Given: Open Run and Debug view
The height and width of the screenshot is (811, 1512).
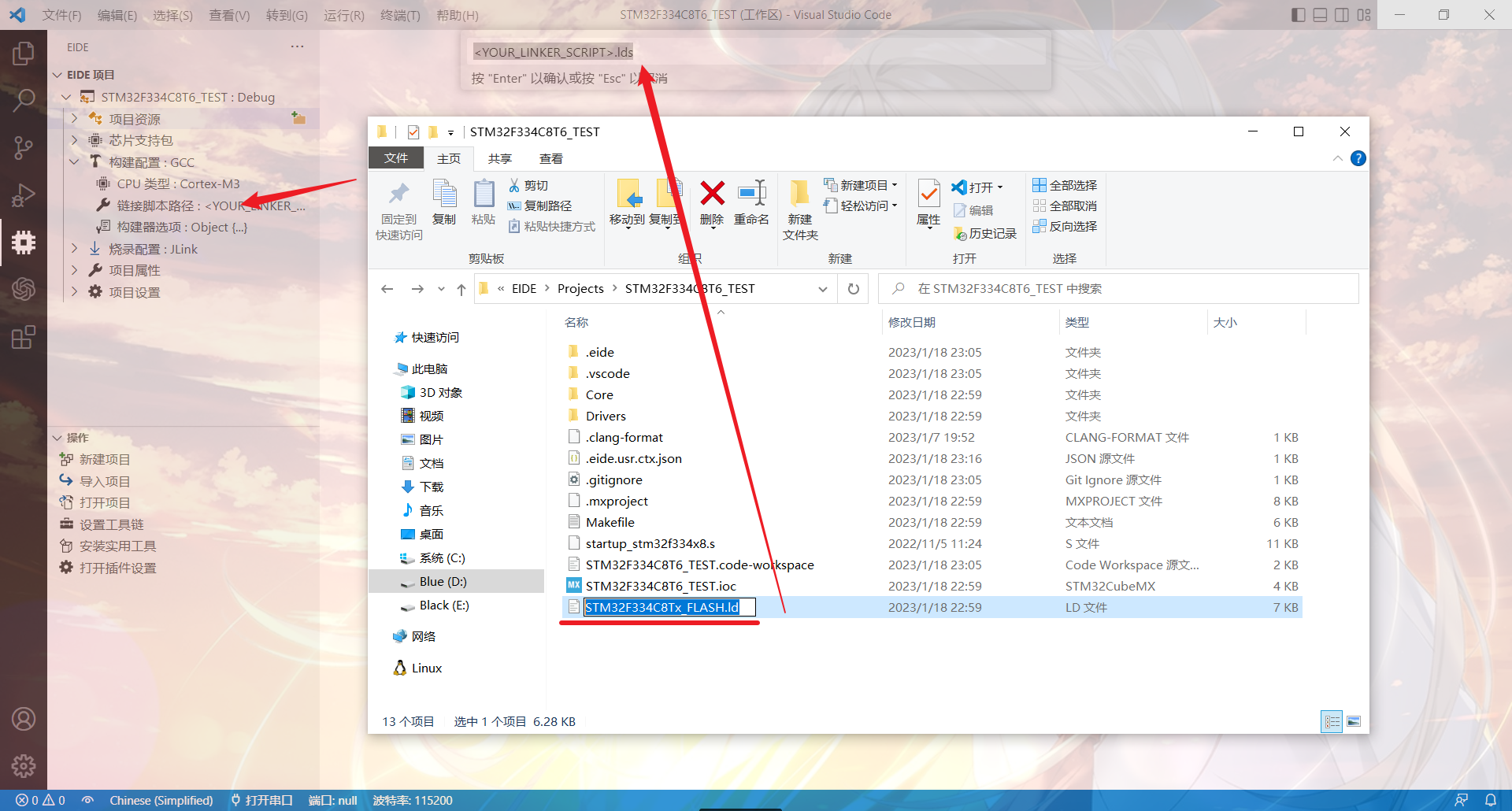Looking at the screenshot, I should 24,194.
